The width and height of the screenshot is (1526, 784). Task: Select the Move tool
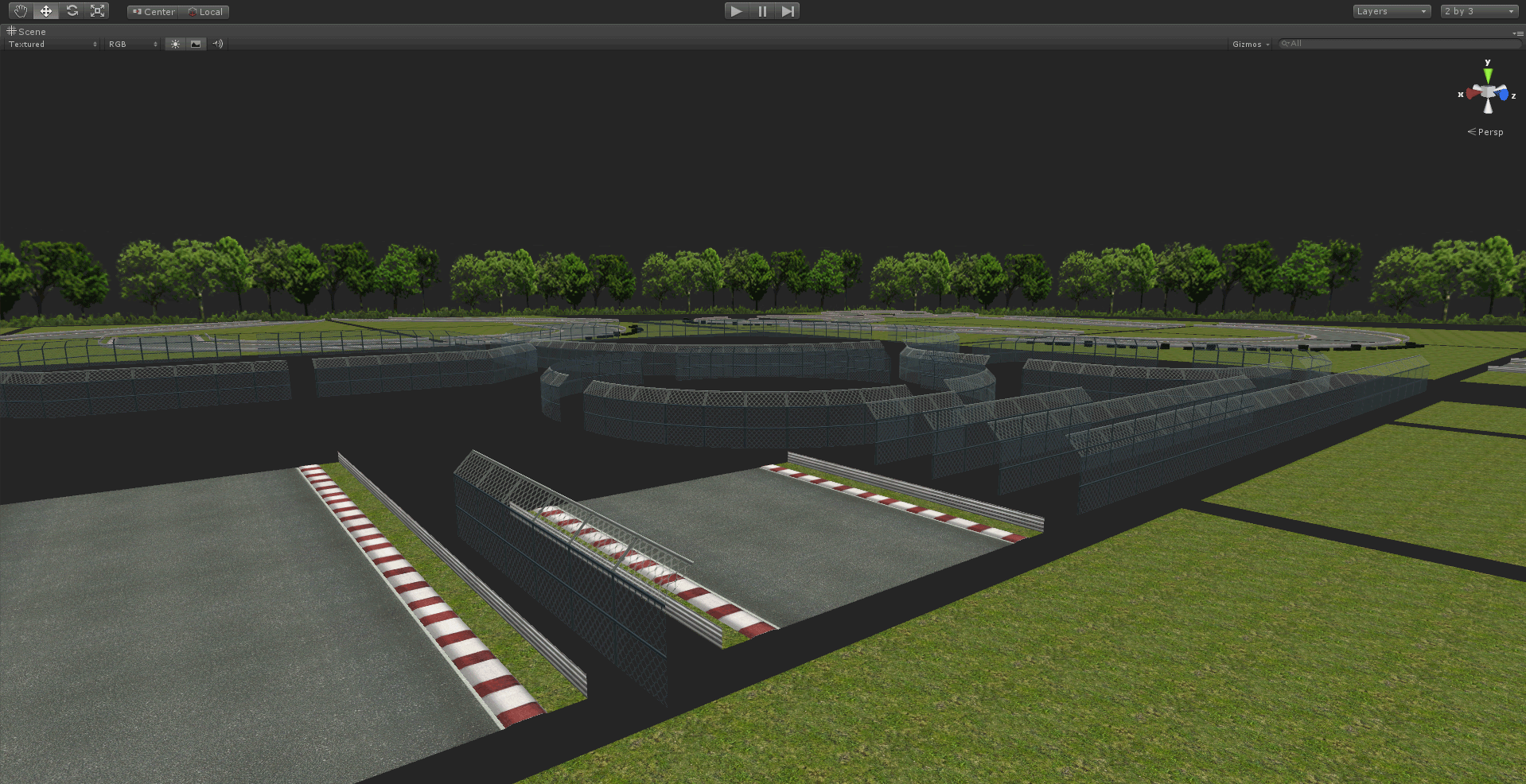tap(45, 10)
